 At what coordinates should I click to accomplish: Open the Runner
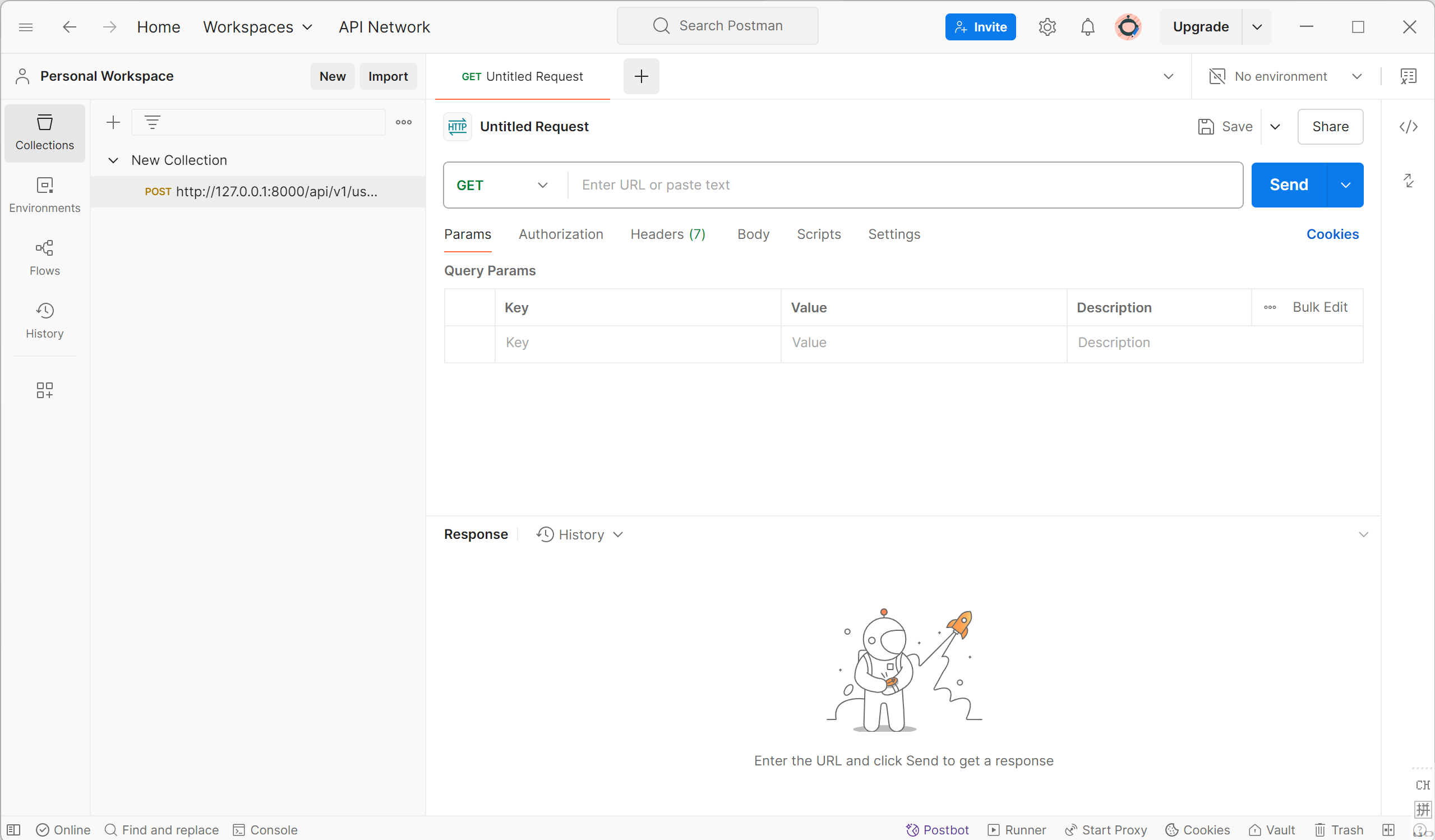point(1017,830)
